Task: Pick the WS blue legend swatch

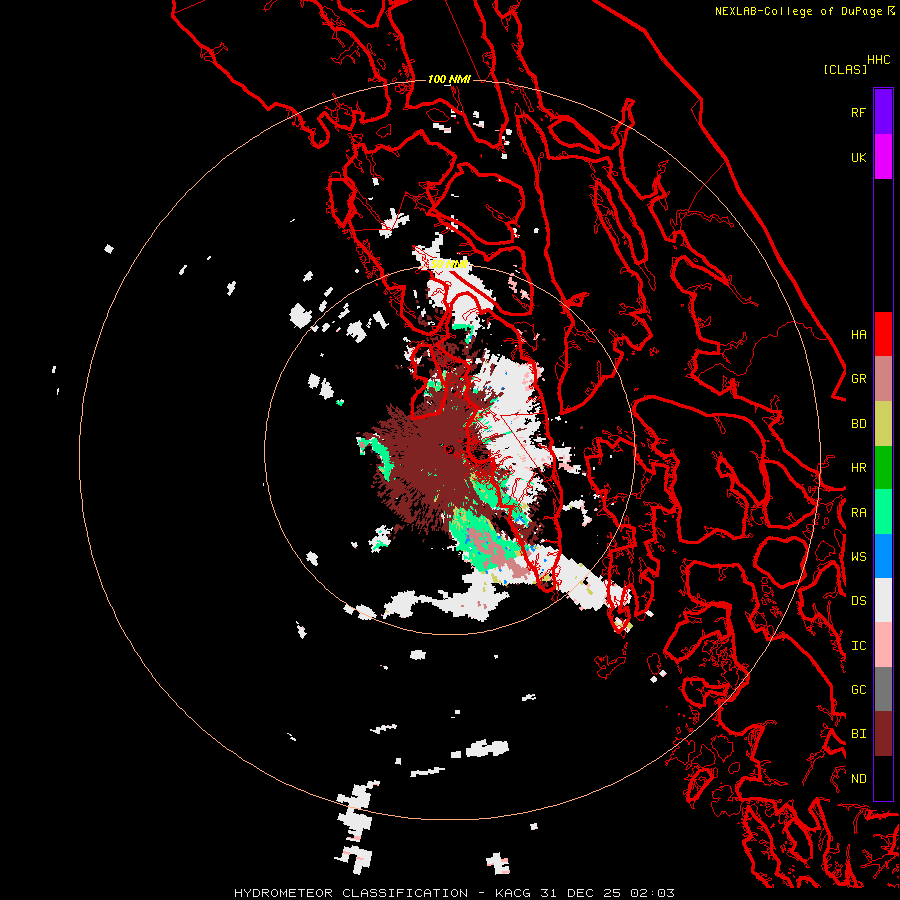Action: coord(883,556)
